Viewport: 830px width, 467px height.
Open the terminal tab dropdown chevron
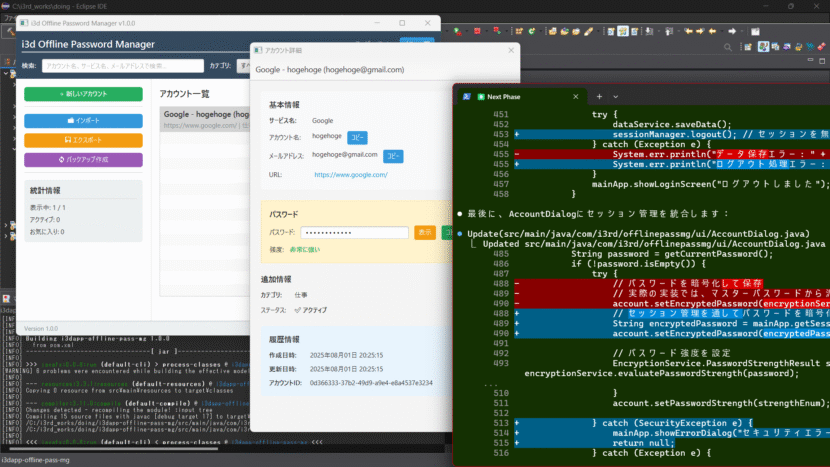pyautogui.click(x=616, y=97)
